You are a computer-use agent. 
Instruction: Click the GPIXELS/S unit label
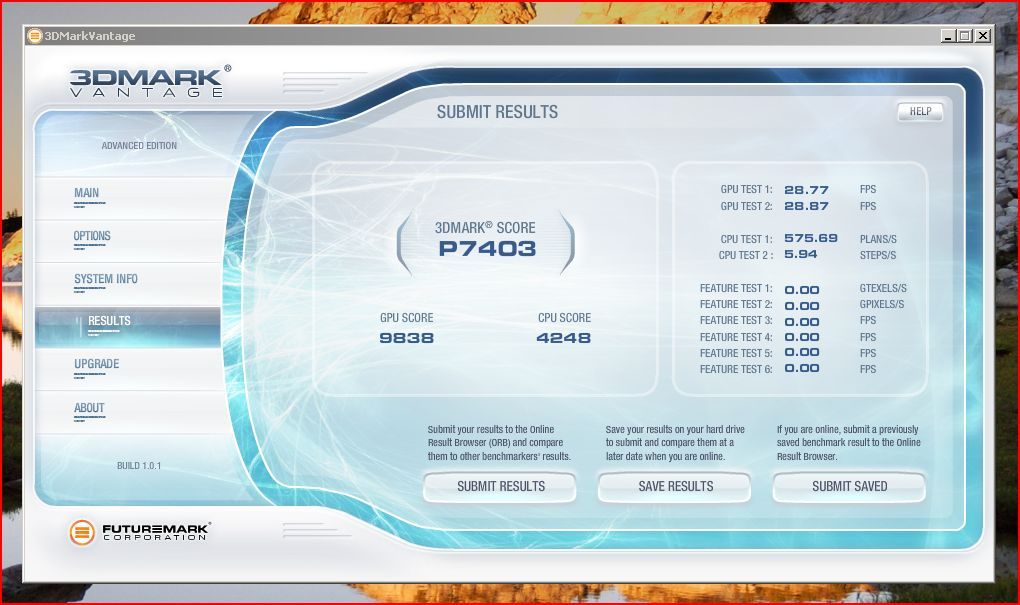pyautogui.click(x=881, y=304)
